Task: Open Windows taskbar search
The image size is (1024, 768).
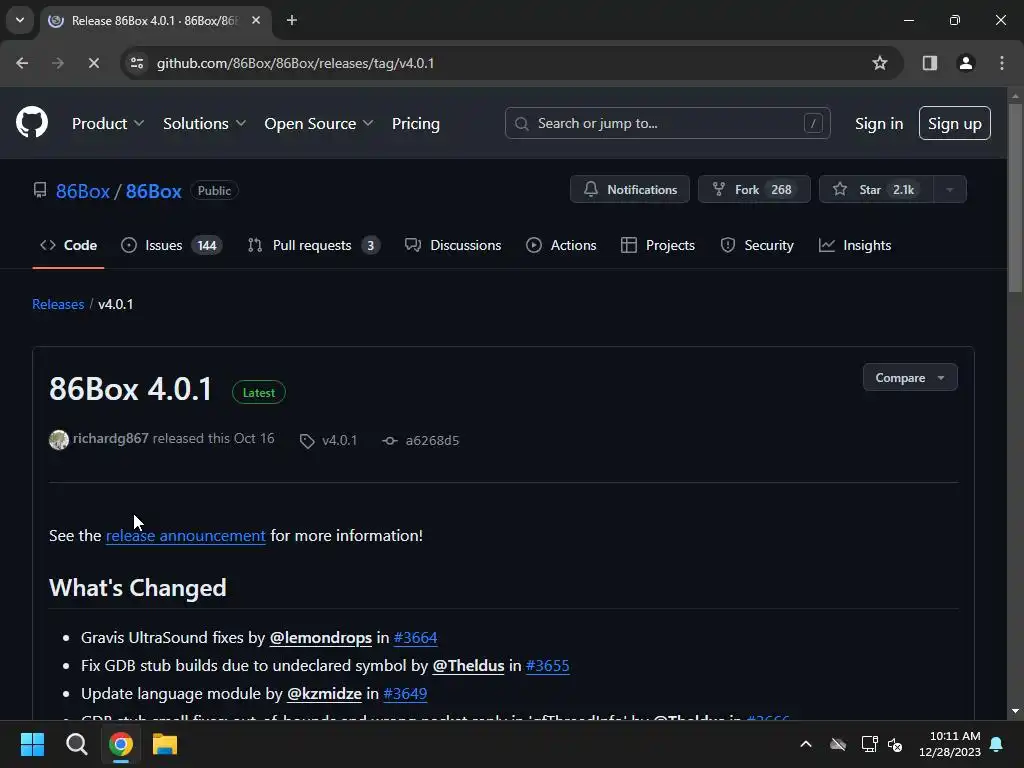Action: click(x=76, y=744)
